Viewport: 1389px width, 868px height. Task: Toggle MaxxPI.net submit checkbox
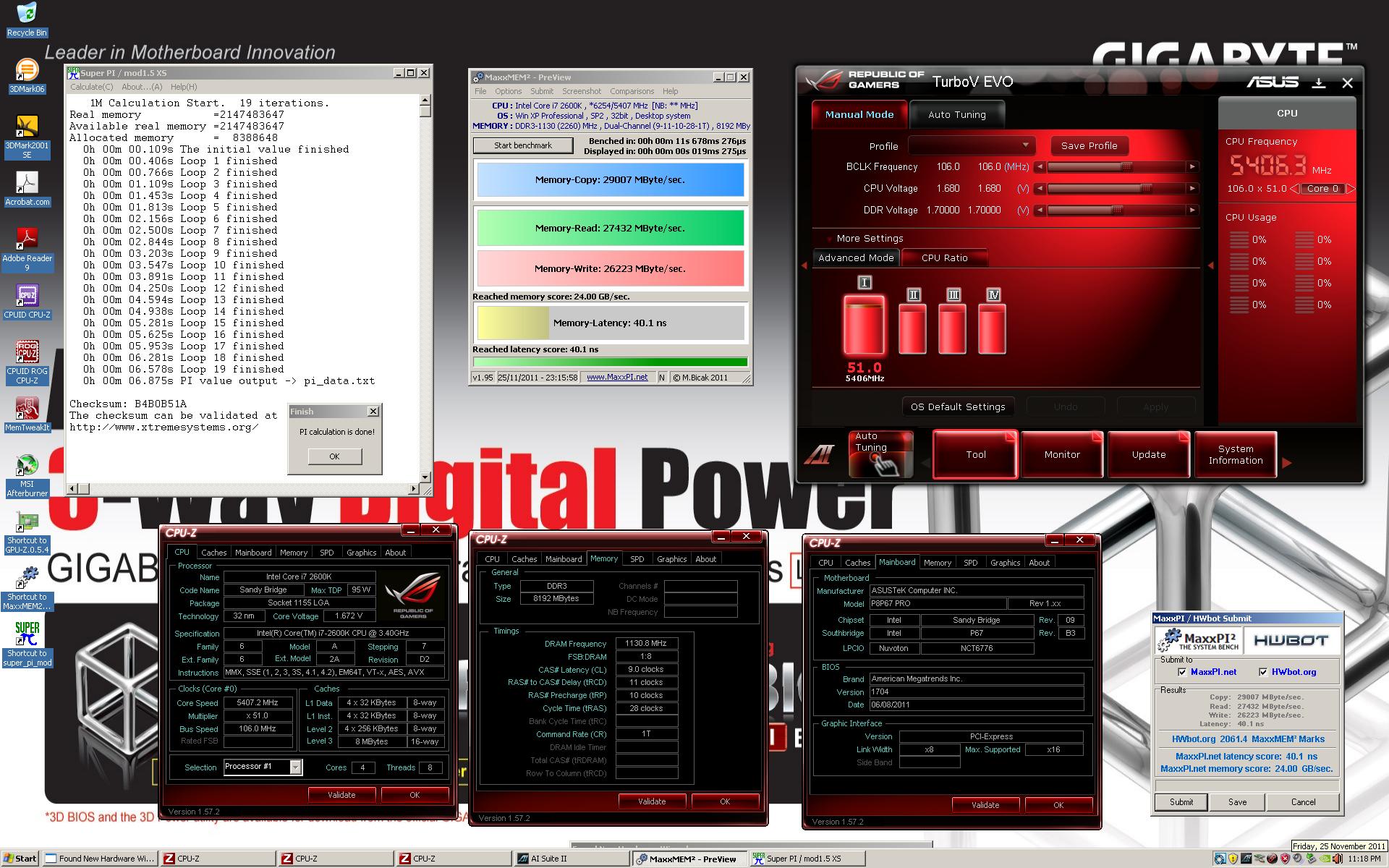[x=1182, y=672]
